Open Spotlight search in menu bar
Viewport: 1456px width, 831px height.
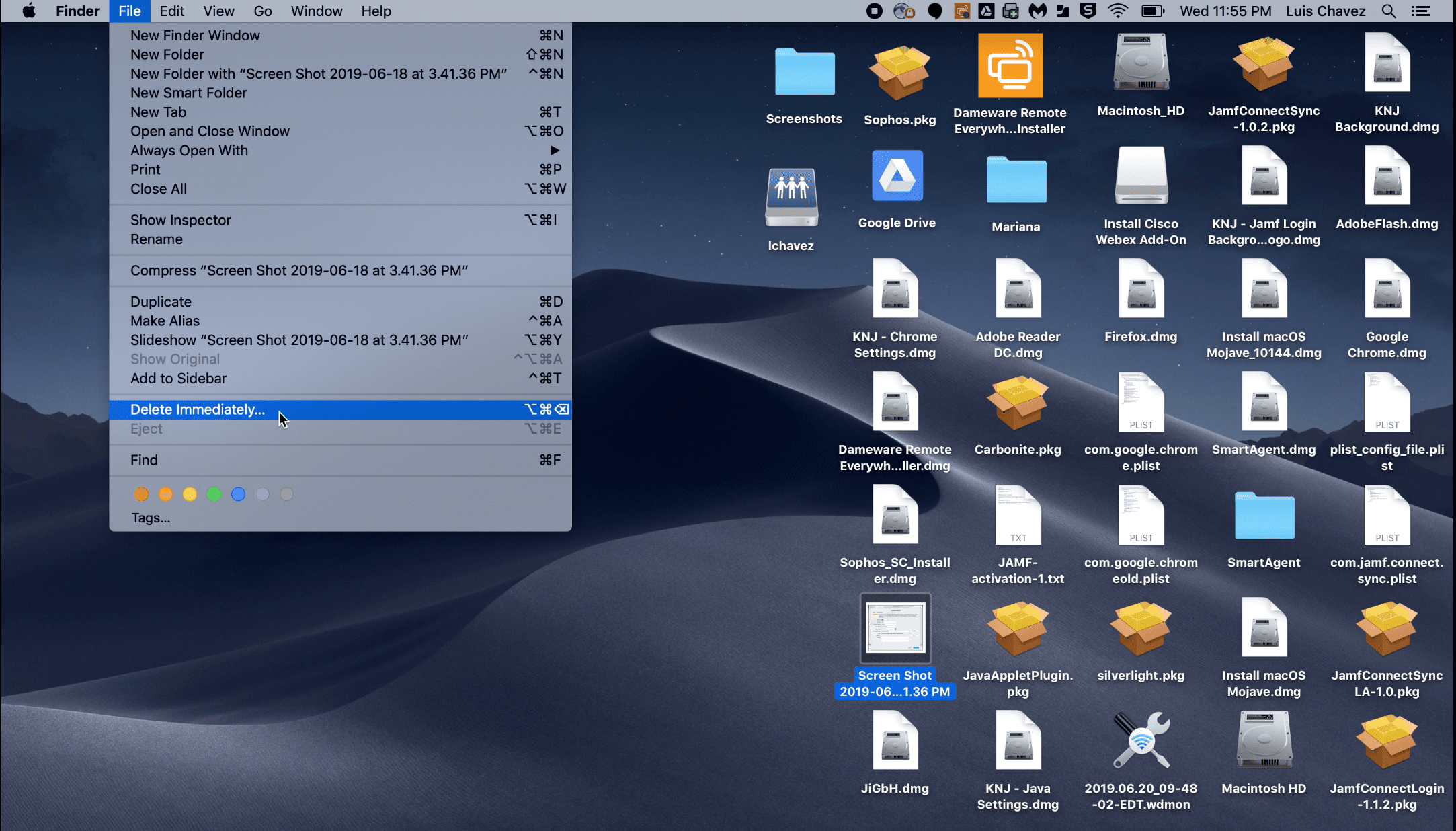1389,11
